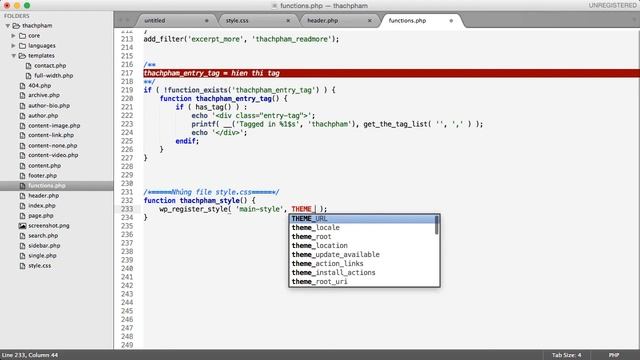Click file icon beside search.php
The width and height of the screenshot is (640, 360).
22,236
